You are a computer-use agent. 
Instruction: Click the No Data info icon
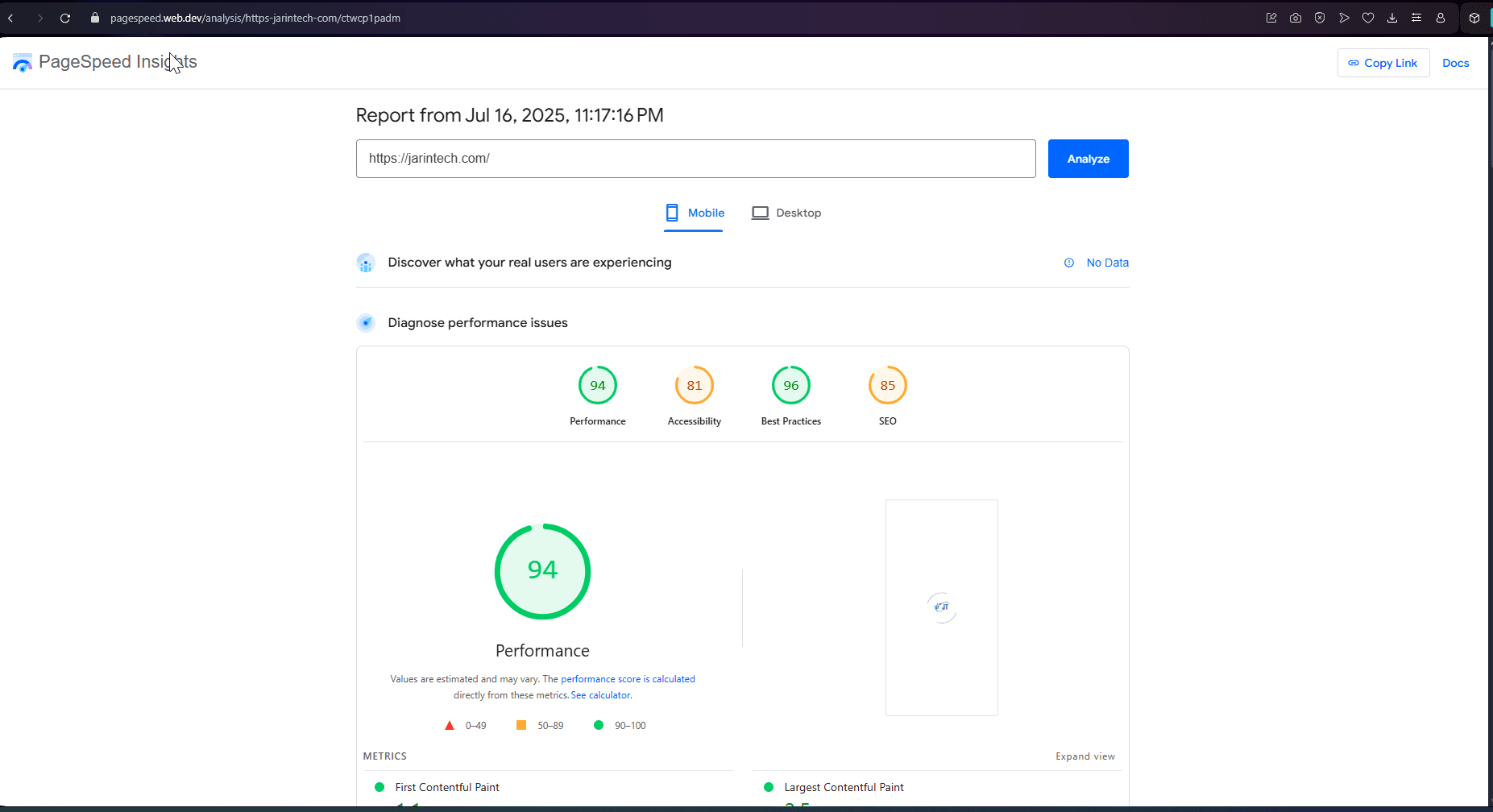(1069, 263)
